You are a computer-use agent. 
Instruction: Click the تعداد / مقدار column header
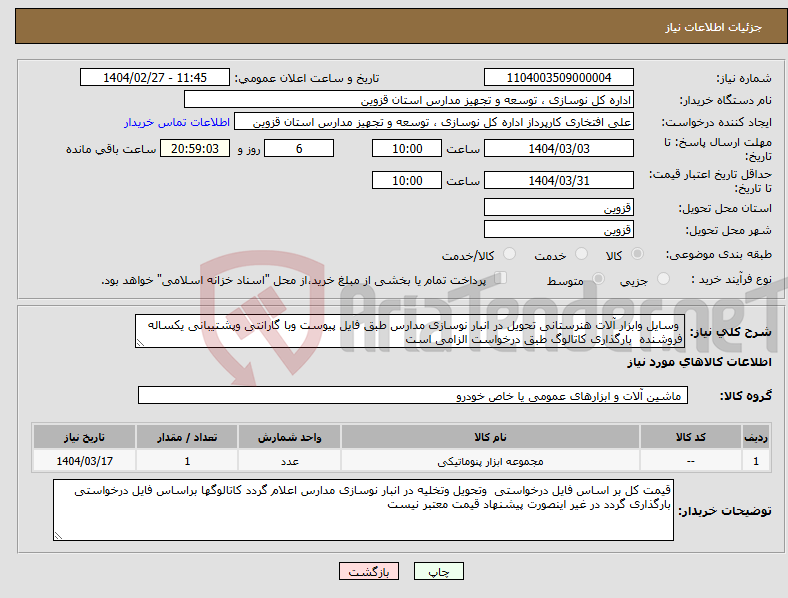point(187,437)
